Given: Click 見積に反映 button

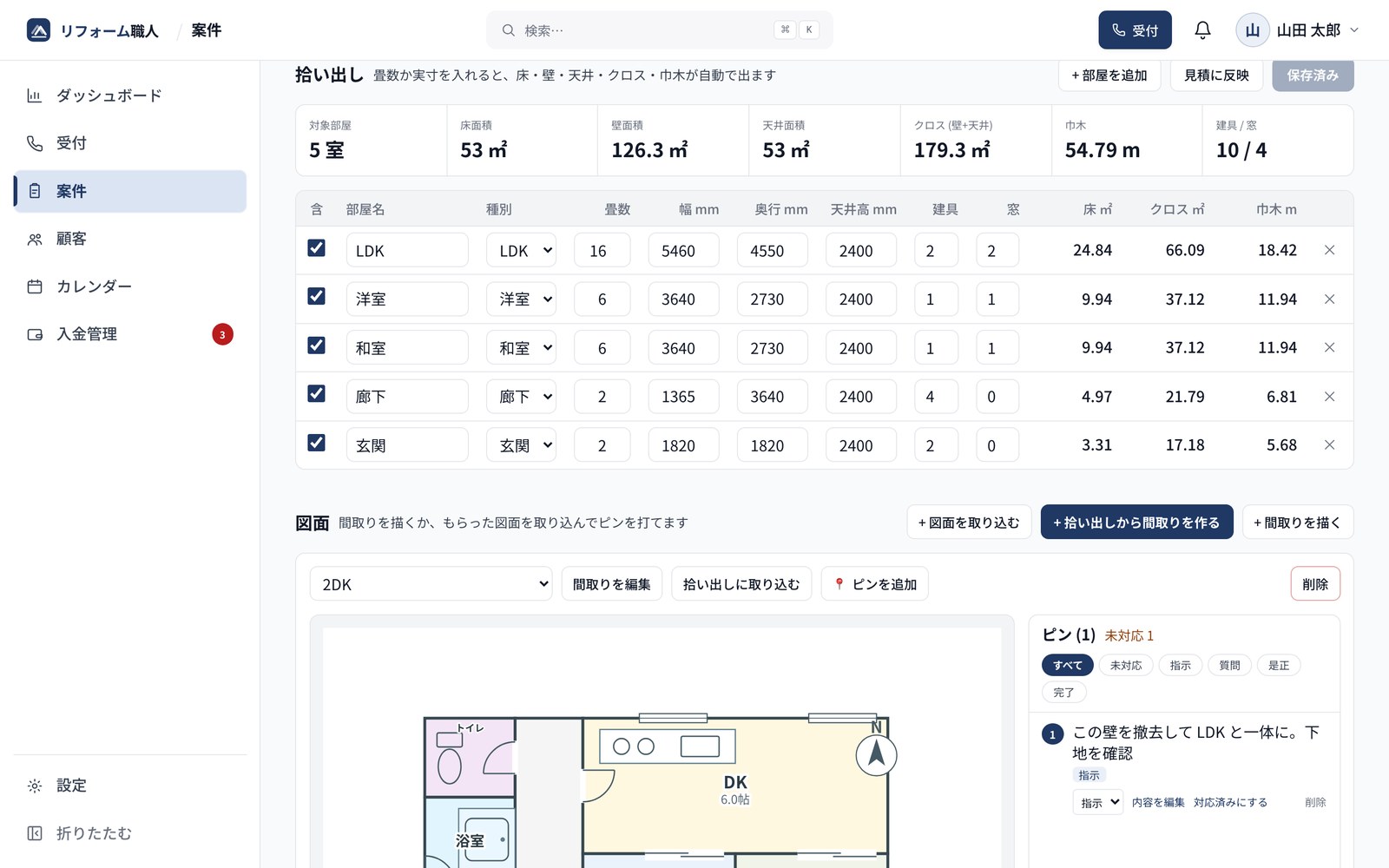Looking at the screenshot, I should pos(1216,76).
